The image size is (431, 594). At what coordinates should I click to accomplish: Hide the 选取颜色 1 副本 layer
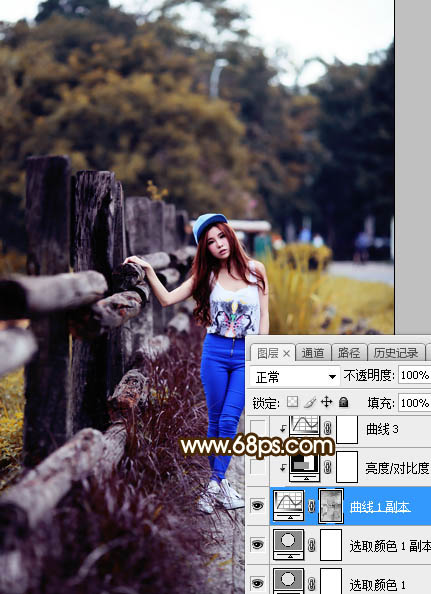(258, 544)
